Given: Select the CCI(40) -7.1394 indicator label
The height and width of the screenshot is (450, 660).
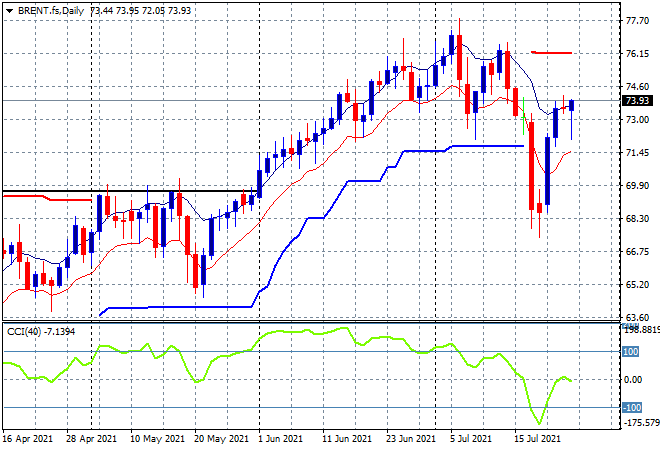Looking at the screenshot, I should 41,332.
